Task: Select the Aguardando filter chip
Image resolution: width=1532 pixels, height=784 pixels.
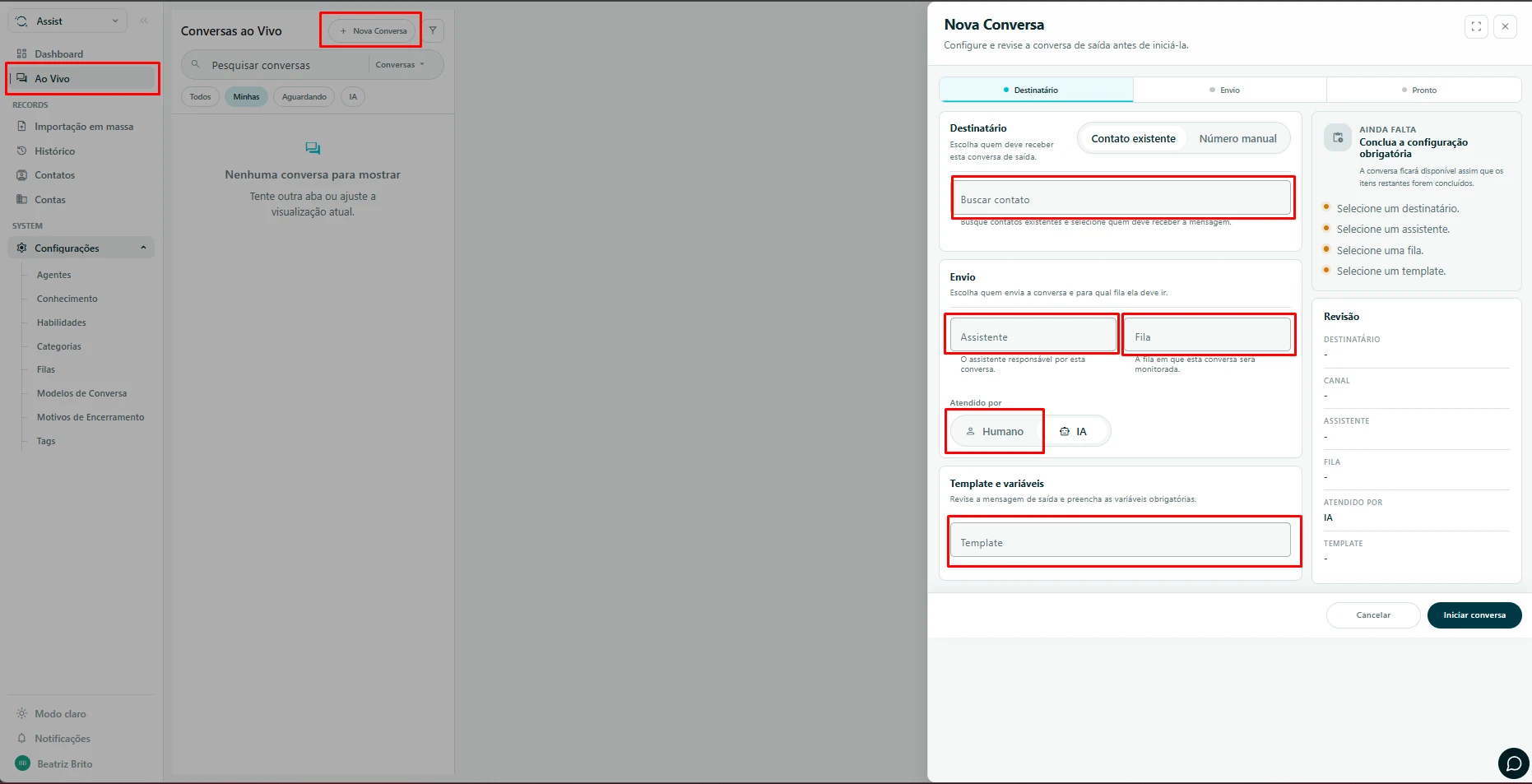Action: 304,97
